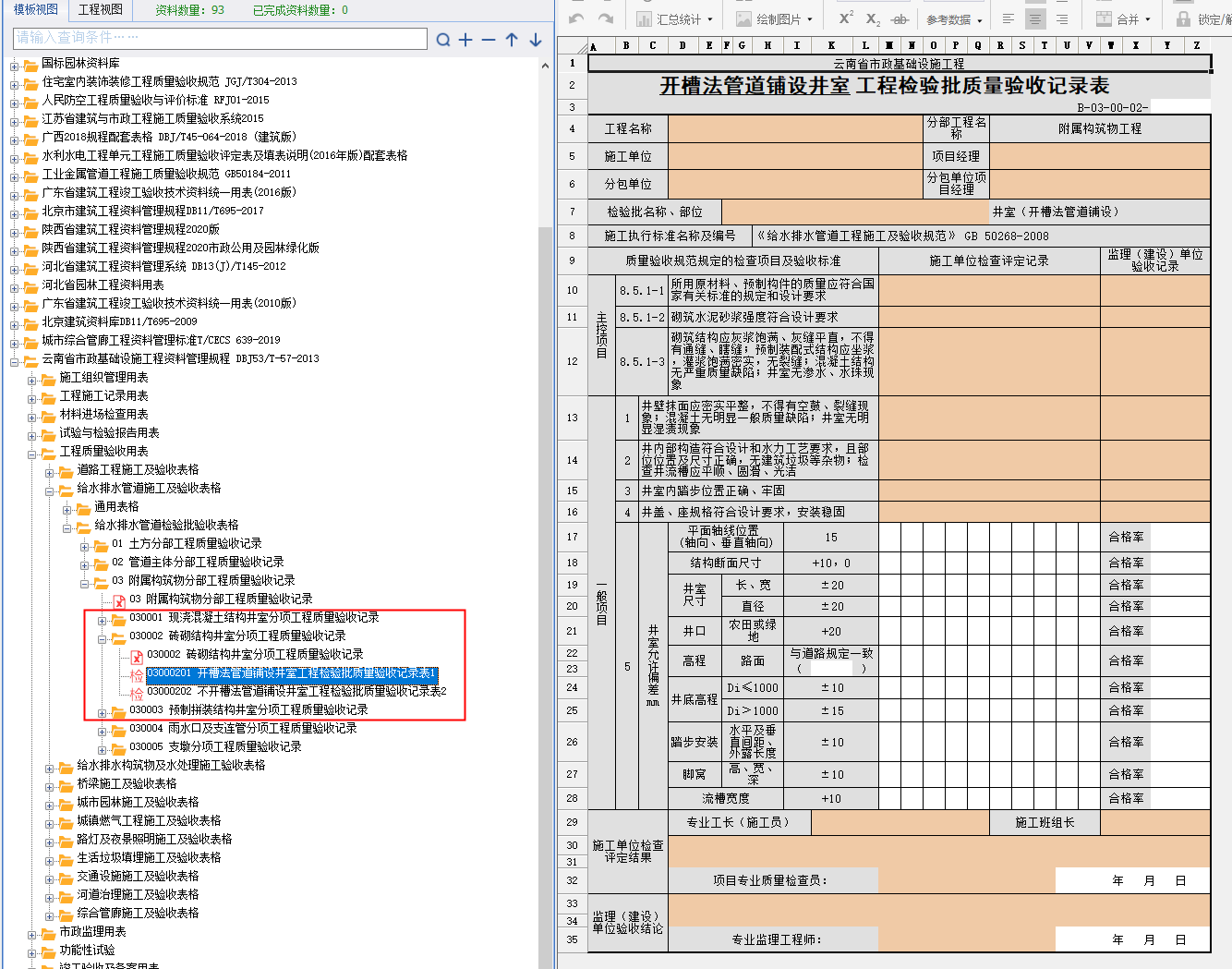Select 功能性试验 folder
This screenshot has width=1232, height=969.
point(87,950)
